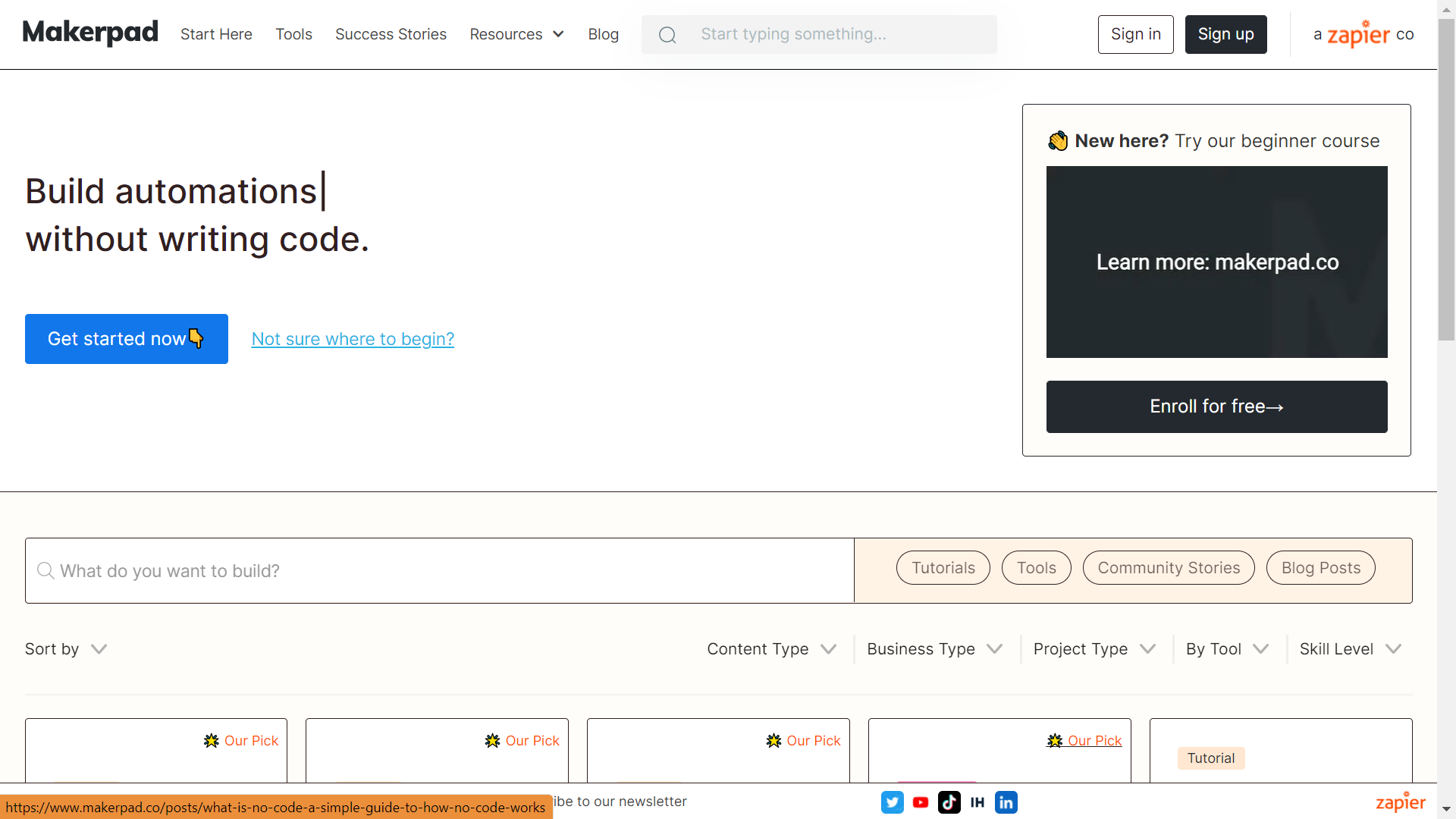The width and height of the screenshot is (1456, 819).
Task: Select the Tools filter toggle
Action: (1037, 568)
